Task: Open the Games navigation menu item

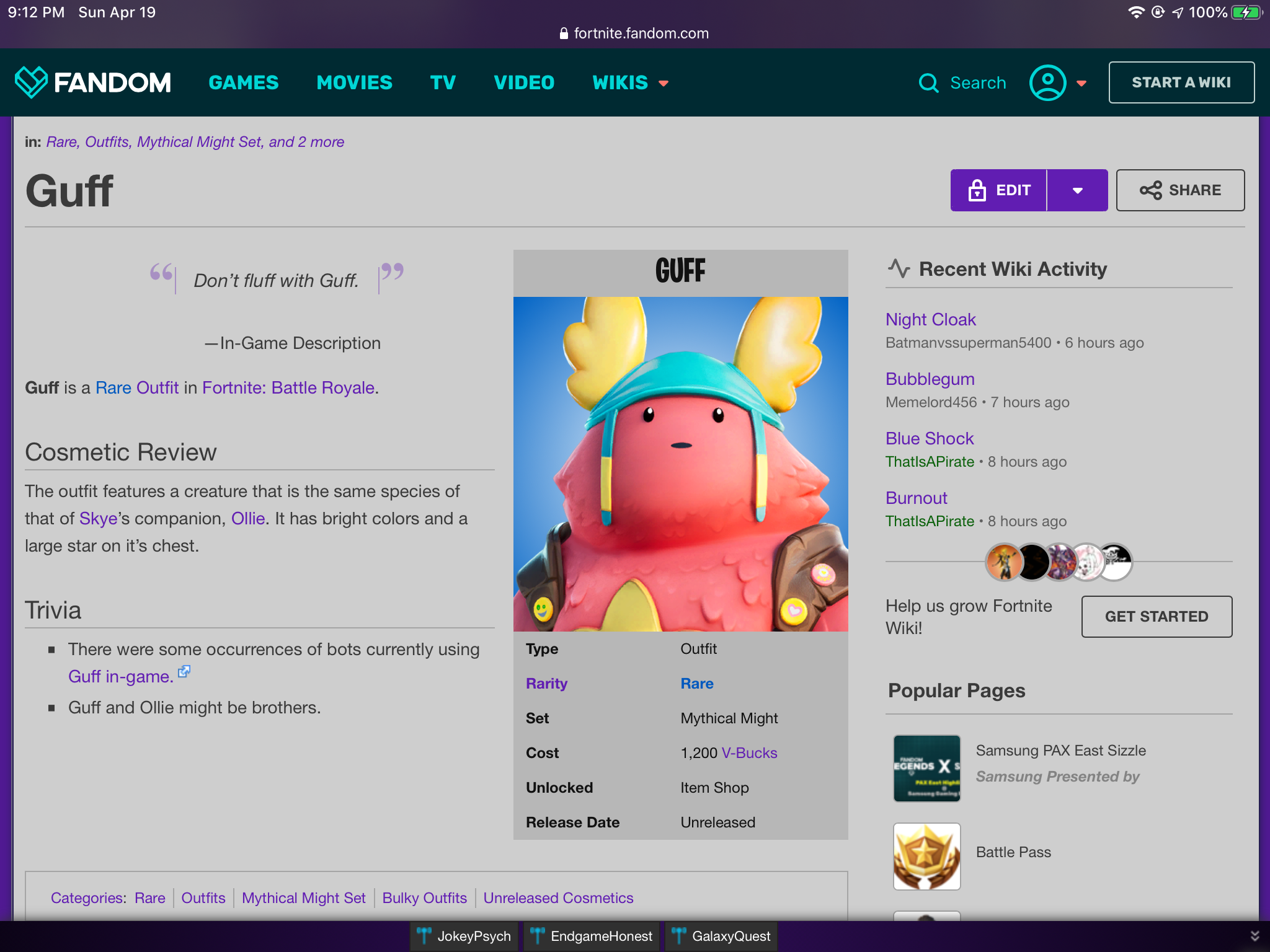Action: (244, 82)
